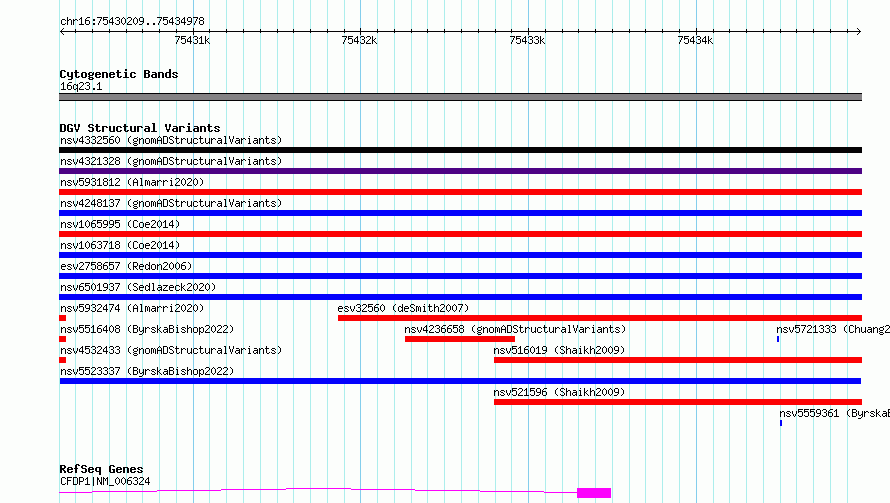Image resolution: width=890 pixels, height=503 pixels.
Task: Click the nsv4532433 variant label
Action: point(171,350)
